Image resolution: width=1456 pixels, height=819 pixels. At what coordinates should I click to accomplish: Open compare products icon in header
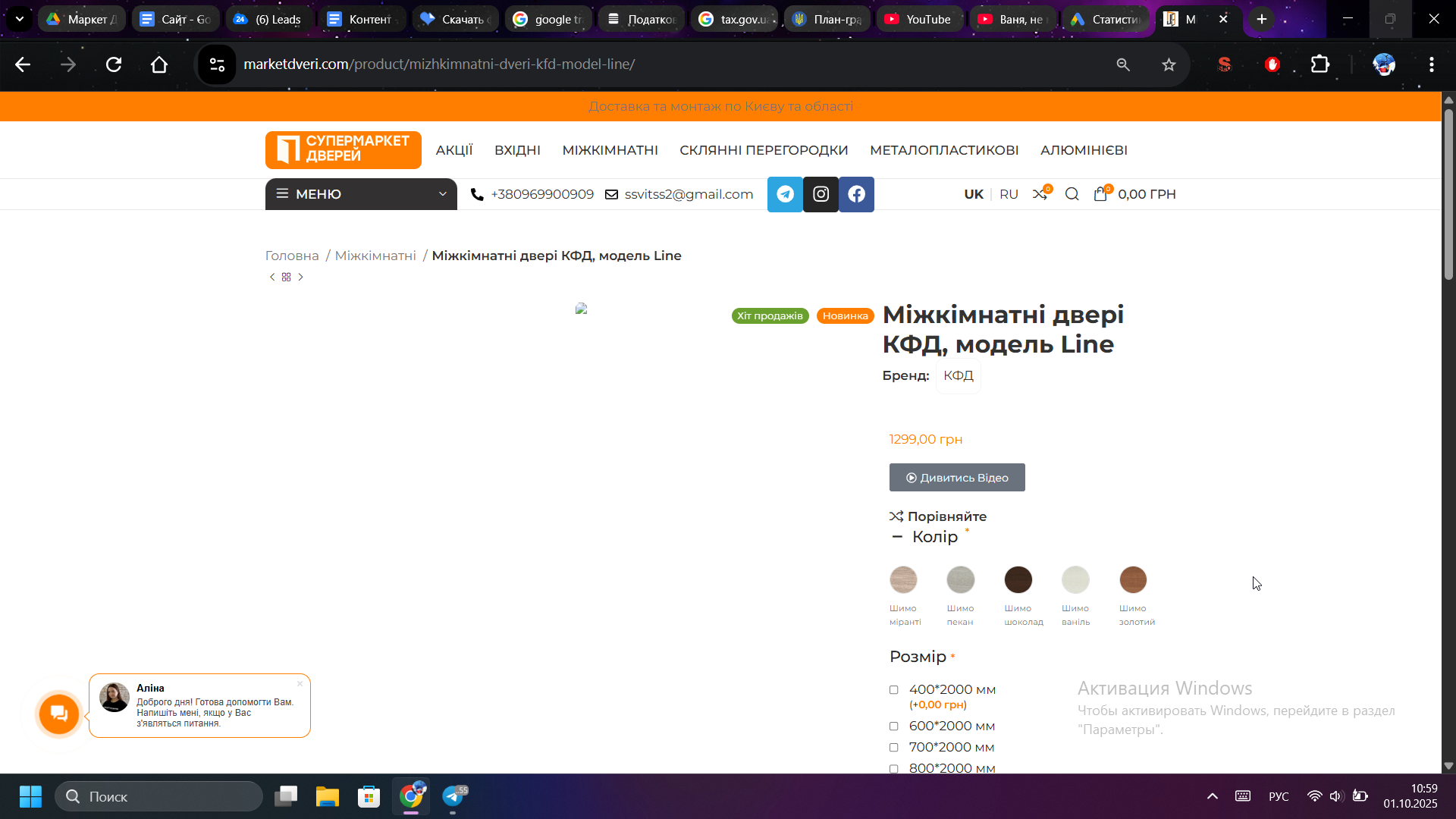pyautogui.click(x=1040, y=194)
